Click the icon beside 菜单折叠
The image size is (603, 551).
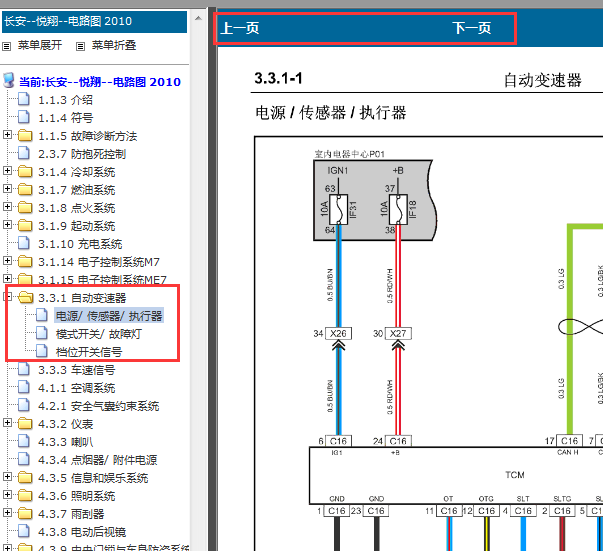point(80,47)
